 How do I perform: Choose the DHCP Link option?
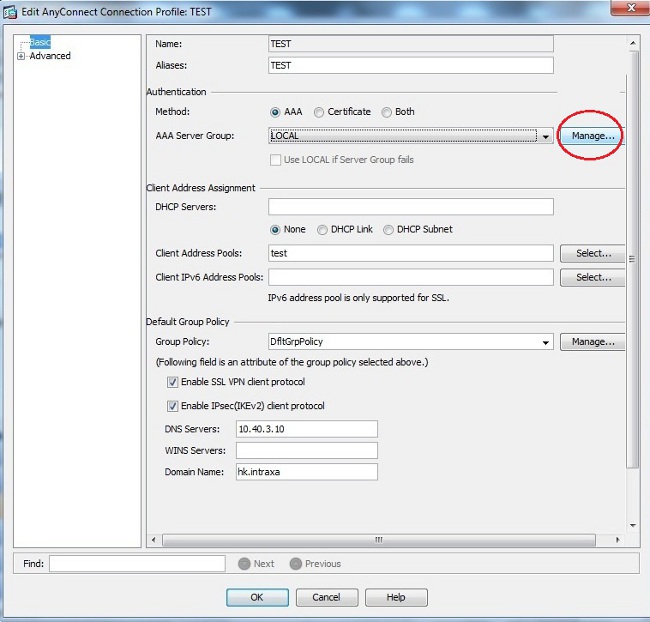(322, 229)
